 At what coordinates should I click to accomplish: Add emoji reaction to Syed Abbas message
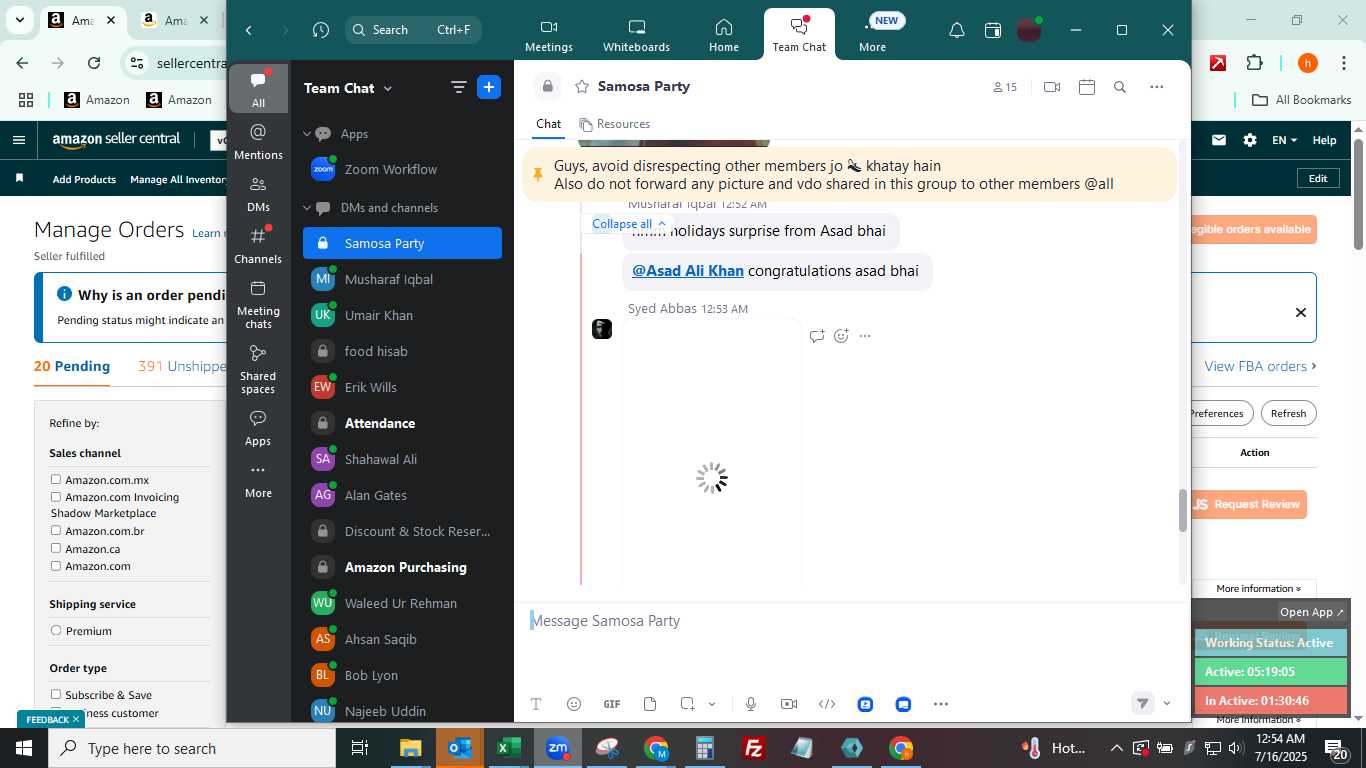841,336
